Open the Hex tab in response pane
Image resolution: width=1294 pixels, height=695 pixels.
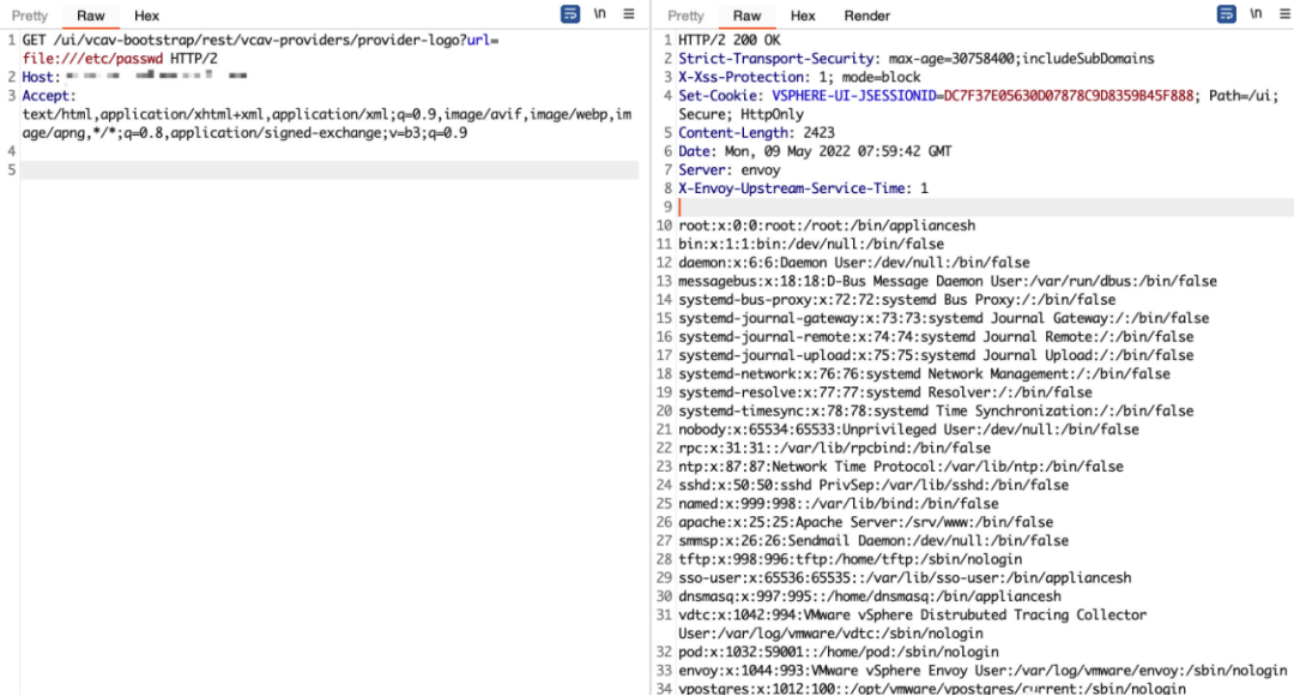tap(803, 16)
